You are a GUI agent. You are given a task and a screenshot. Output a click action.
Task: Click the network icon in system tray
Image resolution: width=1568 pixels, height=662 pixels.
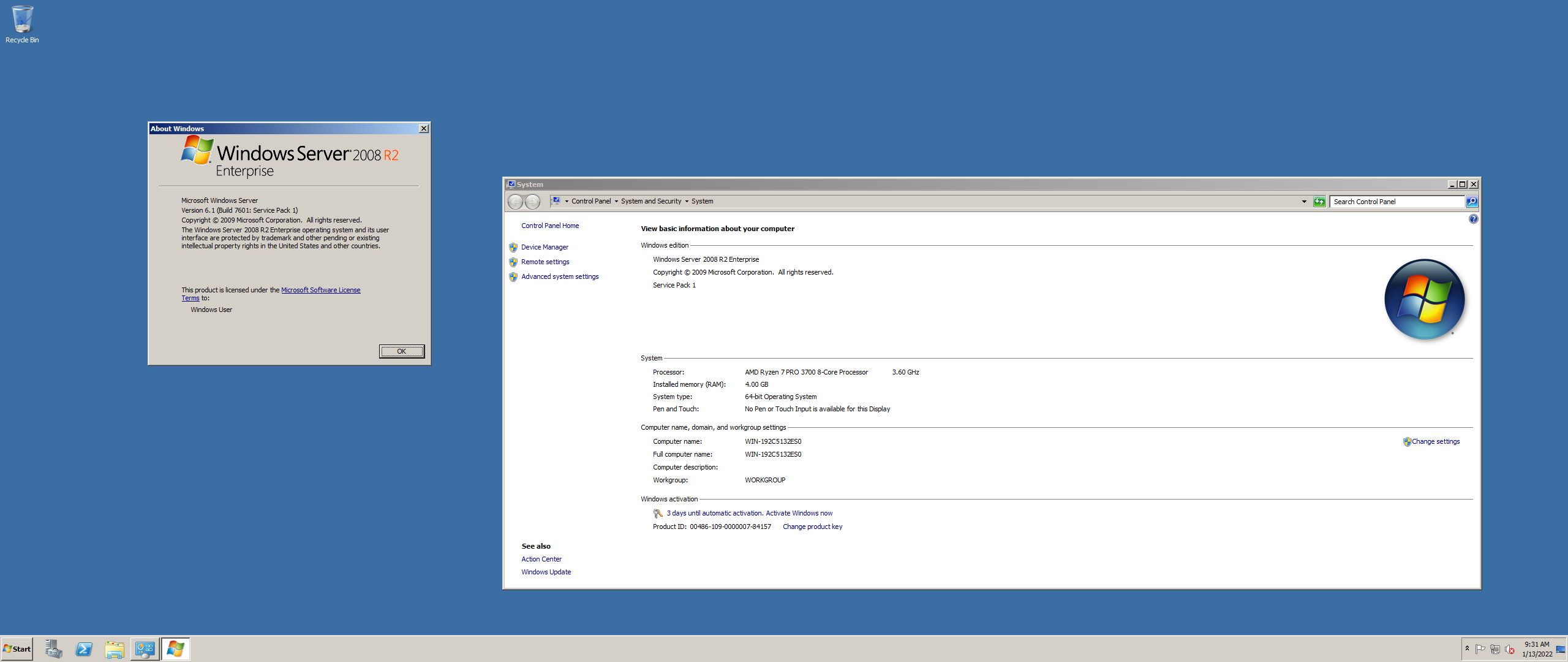point(1495,649)
